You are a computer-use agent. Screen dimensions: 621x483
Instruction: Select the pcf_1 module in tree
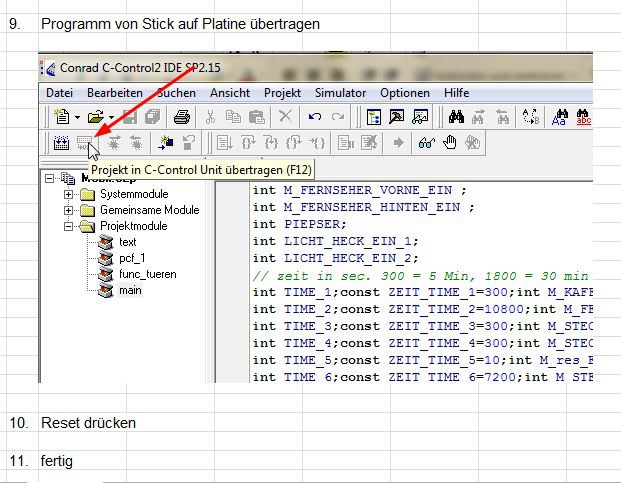[132, 258]
